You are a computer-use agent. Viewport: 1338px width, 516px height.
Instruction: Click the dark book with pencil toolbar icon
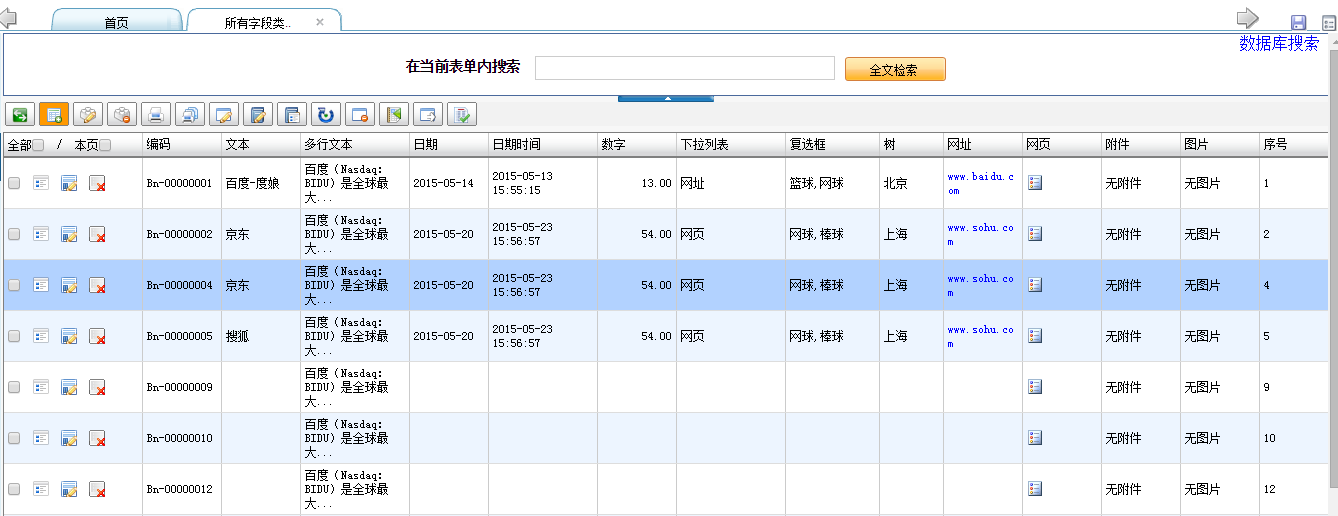(258, 114)
